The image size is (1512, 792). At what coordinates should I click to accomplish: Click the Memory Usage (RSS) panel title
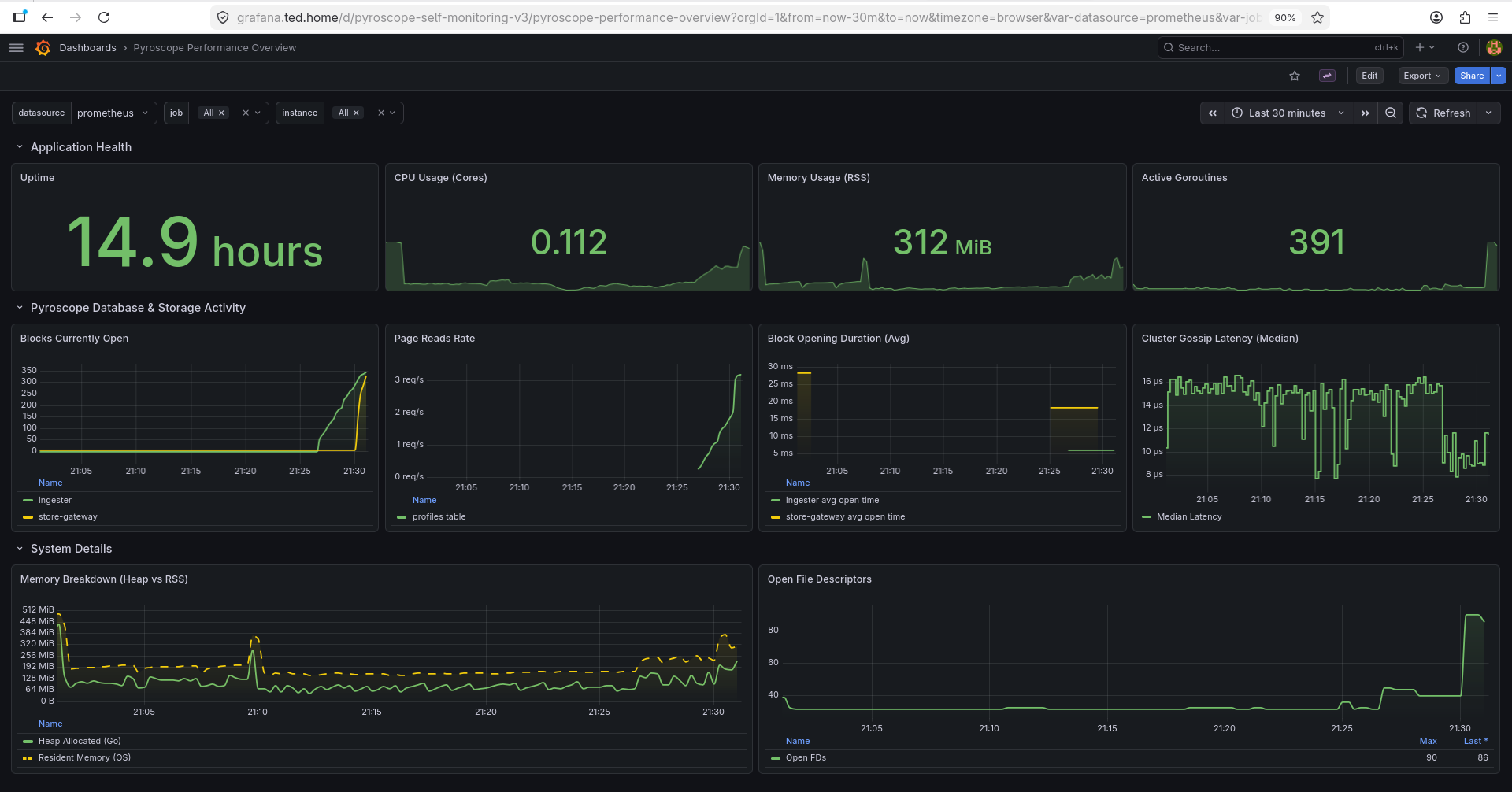(818, 178)
